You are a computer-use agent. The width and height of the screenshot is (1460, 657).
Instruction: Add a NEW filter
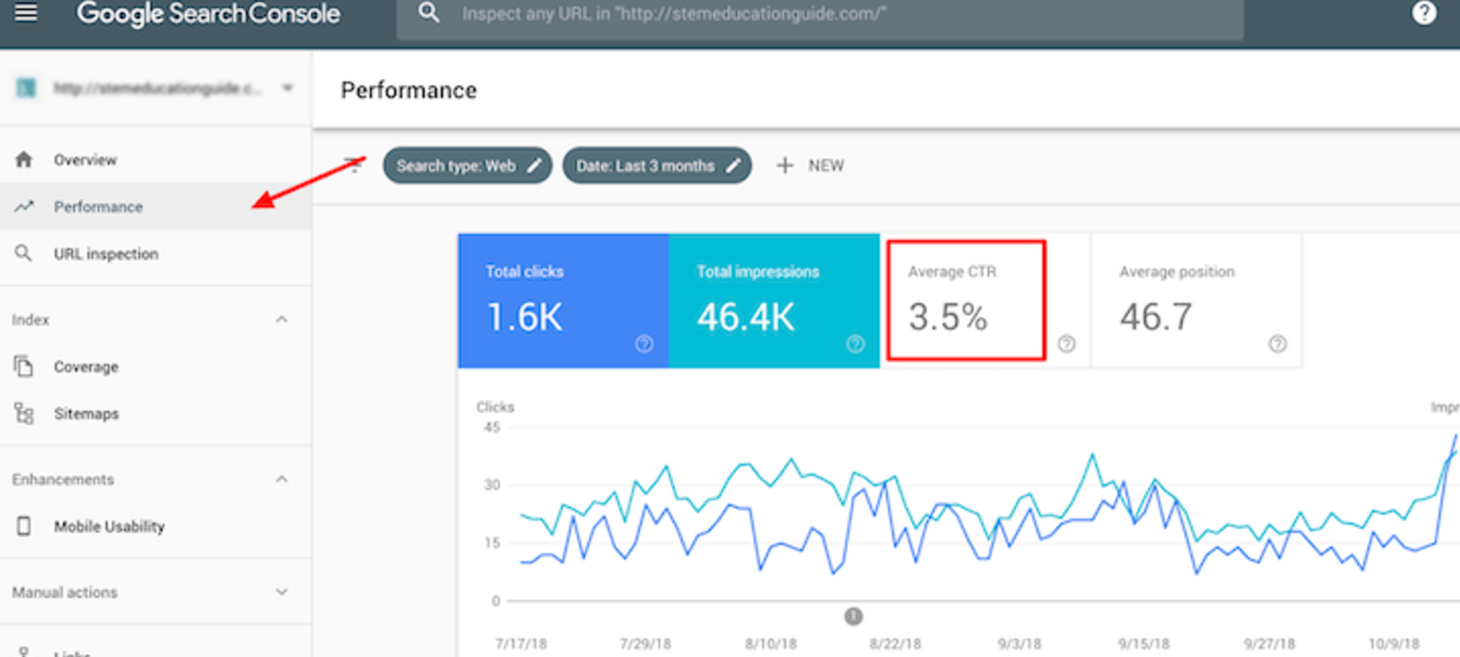click(811, 166)
